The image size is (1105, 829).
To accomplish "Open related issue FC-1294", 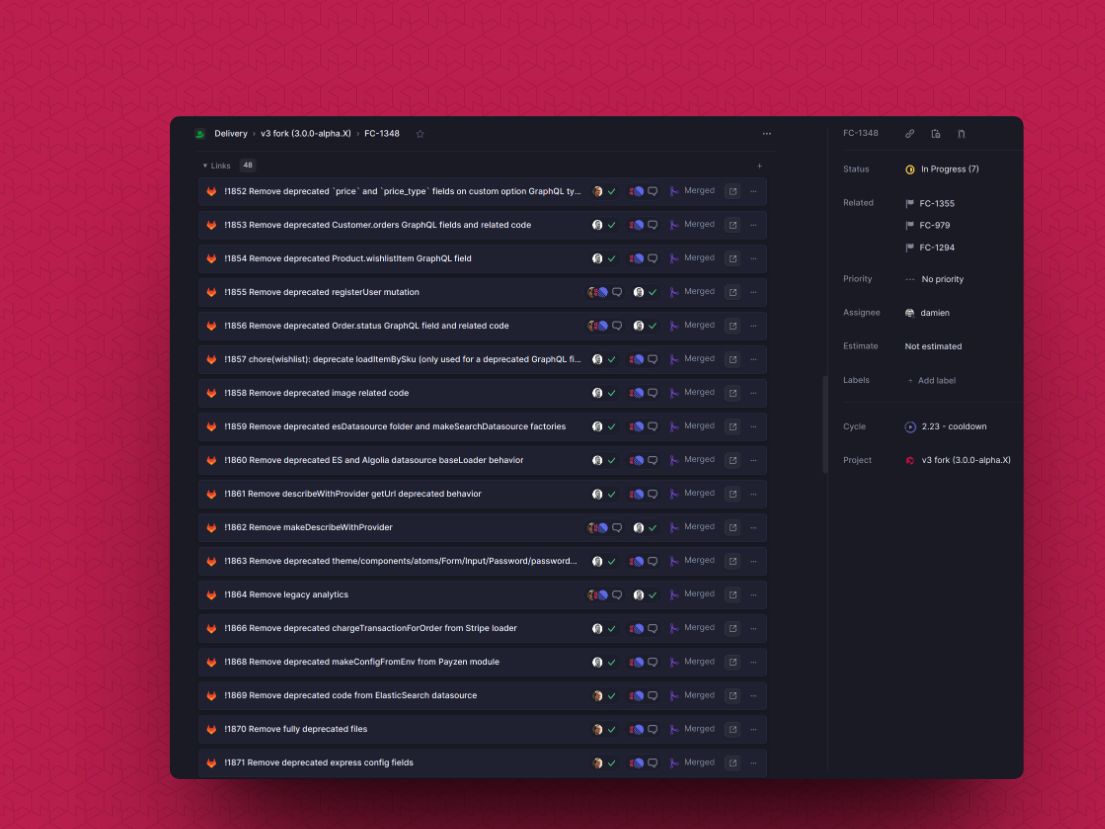I will 930,247.
